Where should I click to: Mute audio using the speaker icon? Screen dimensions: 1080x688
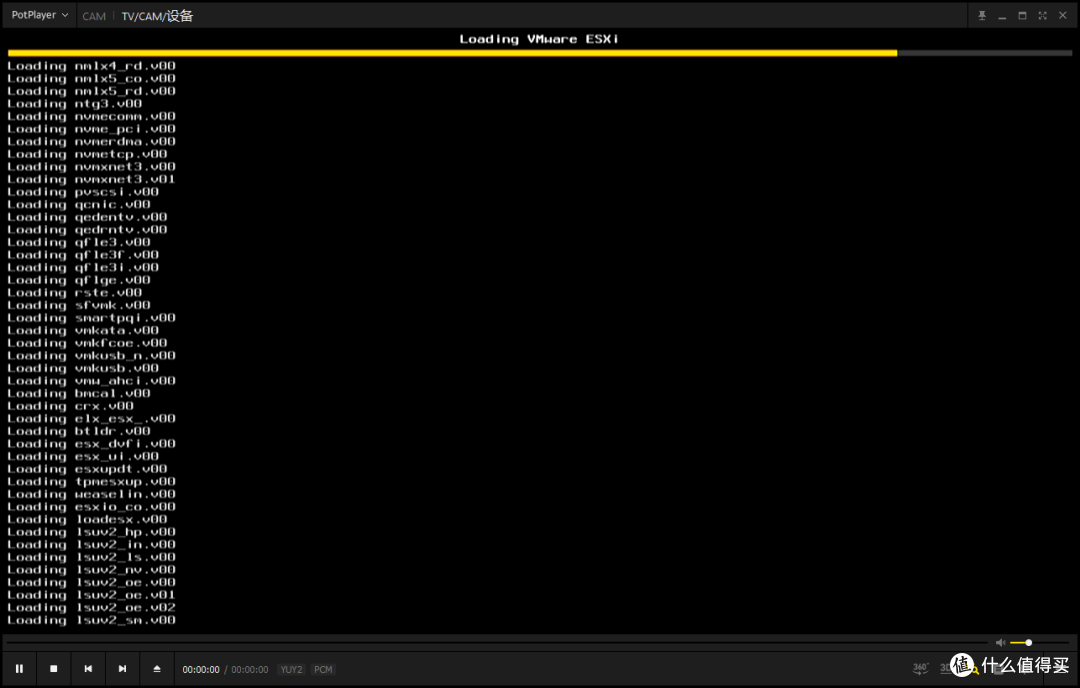coord(1000,642)
